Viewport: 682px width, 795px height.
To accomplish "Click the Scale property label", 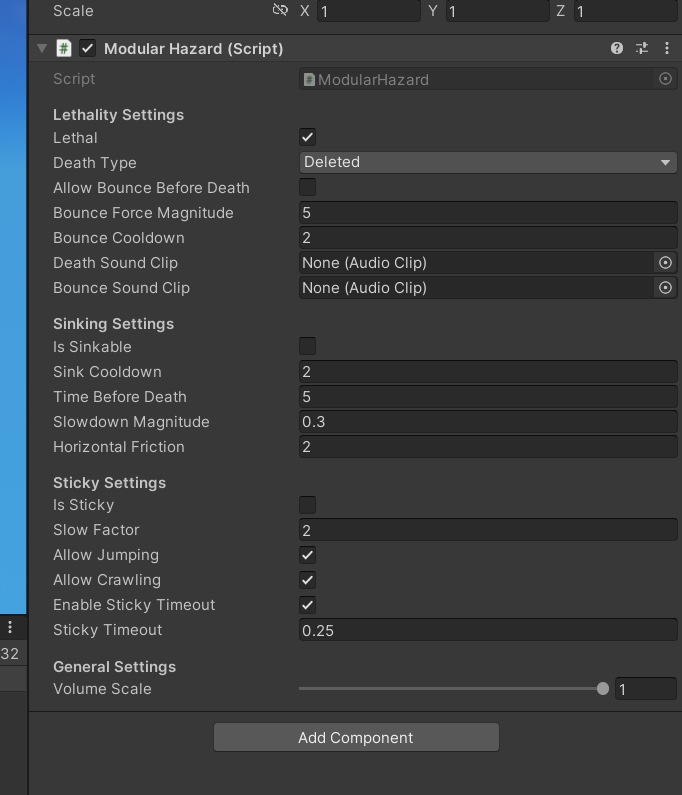I will (x=74, y=11).
